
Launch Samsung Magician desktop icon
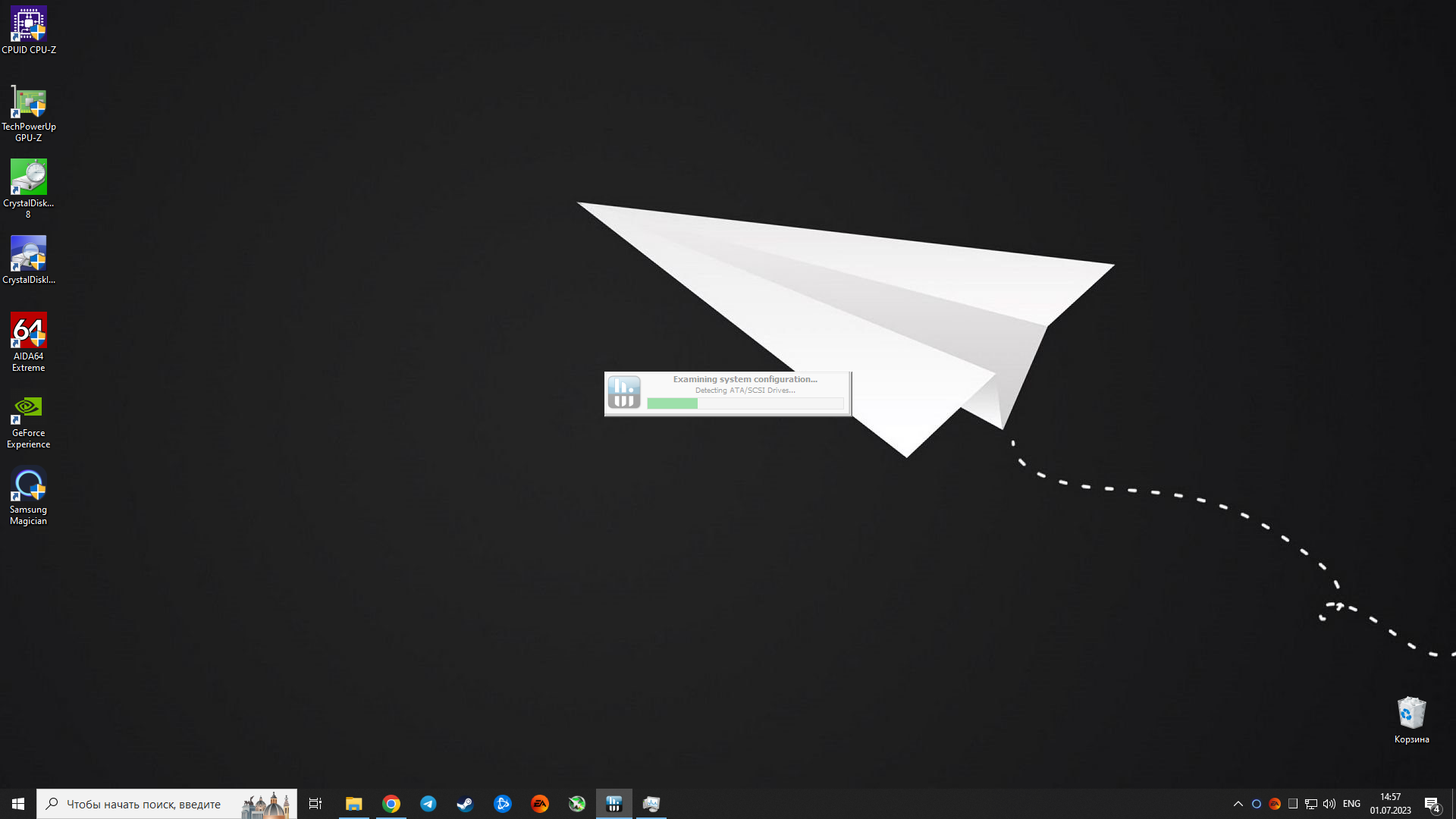tap(29, 485)
